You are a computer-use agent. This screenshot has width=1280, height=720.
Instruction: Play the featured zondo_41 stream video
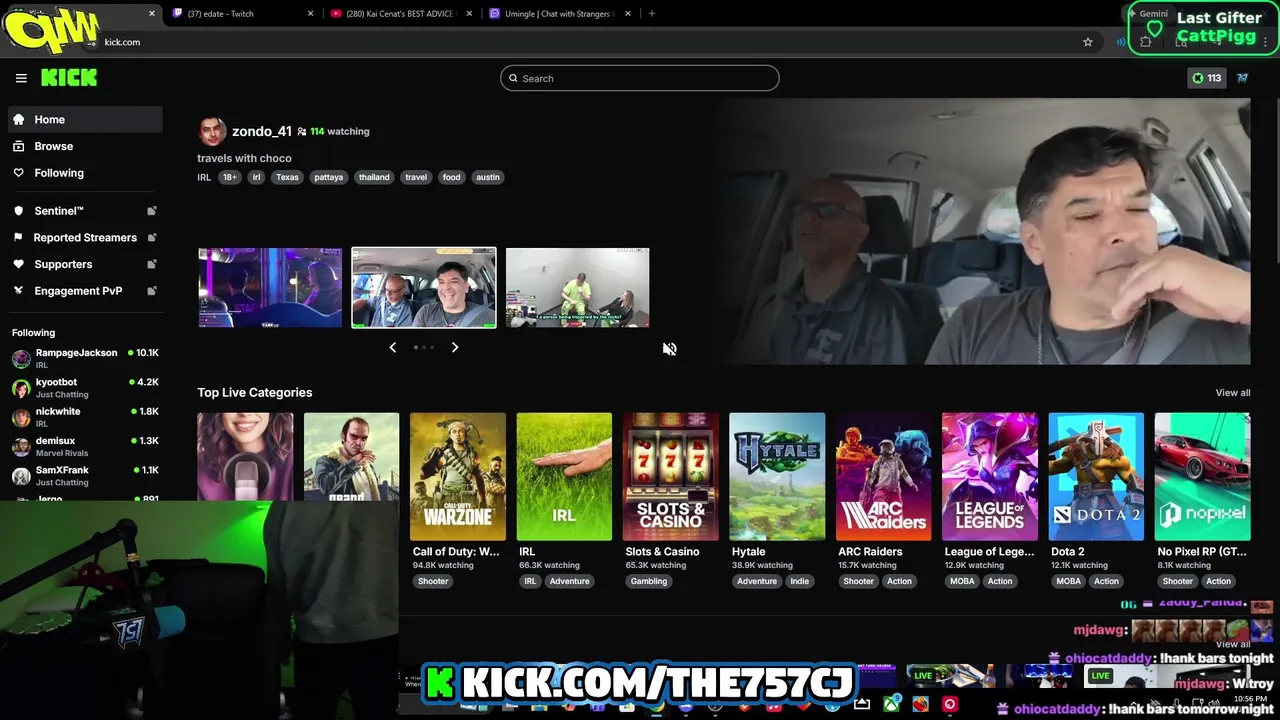click(985, 231)
